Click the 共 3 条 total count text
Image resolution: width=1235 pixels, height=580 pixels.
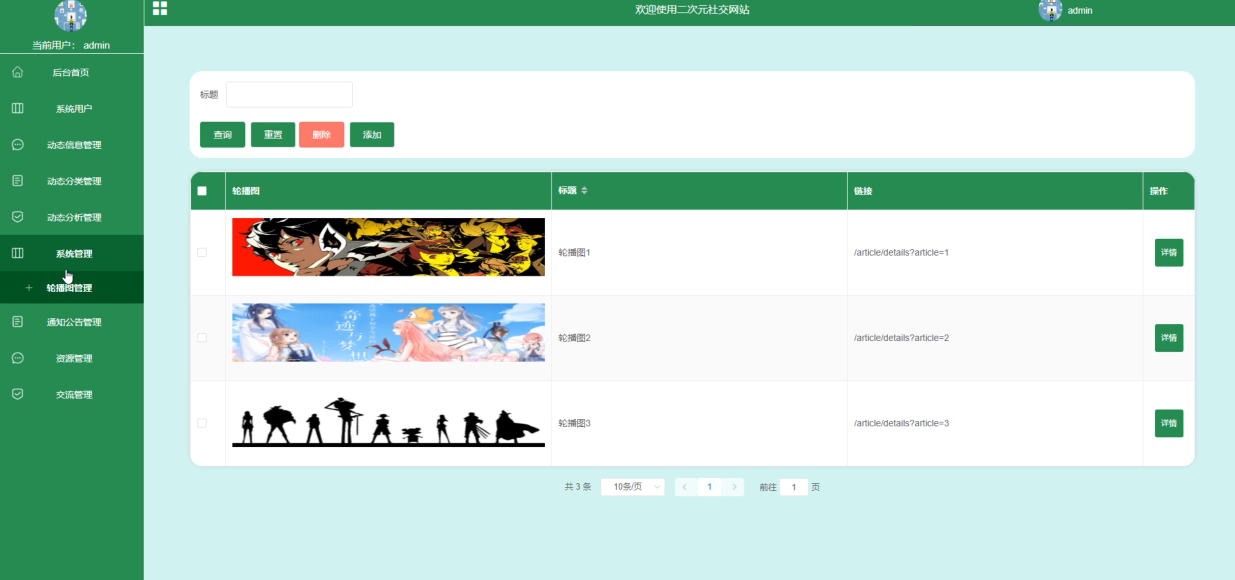coord(578,487)
